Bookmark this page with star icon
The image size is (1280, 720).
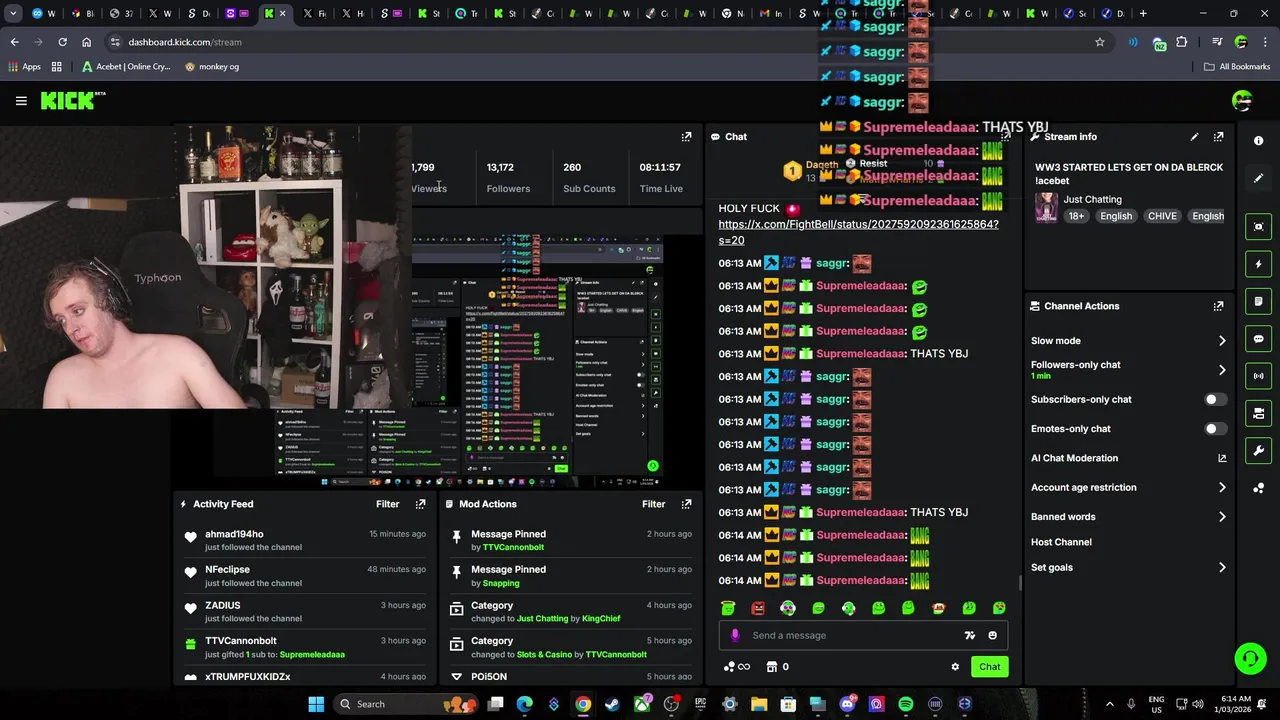[x=1099, y=42]
